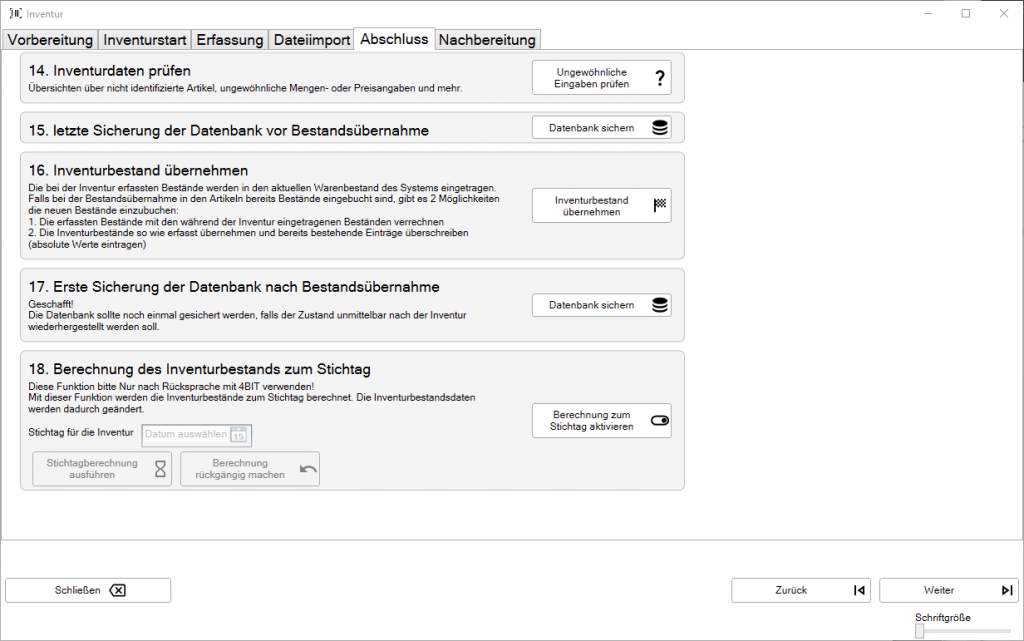The height and width of the screenshot is (641, 1024).
Task: Open the calendar picker icon for Stichtag
Action: [x=238, y=435]
